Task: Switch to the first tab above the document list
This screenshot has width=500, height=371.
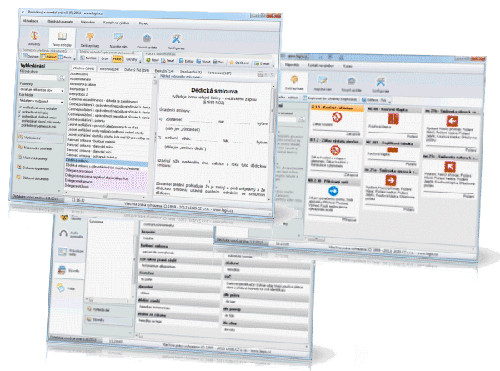Action: click(83, 68)
